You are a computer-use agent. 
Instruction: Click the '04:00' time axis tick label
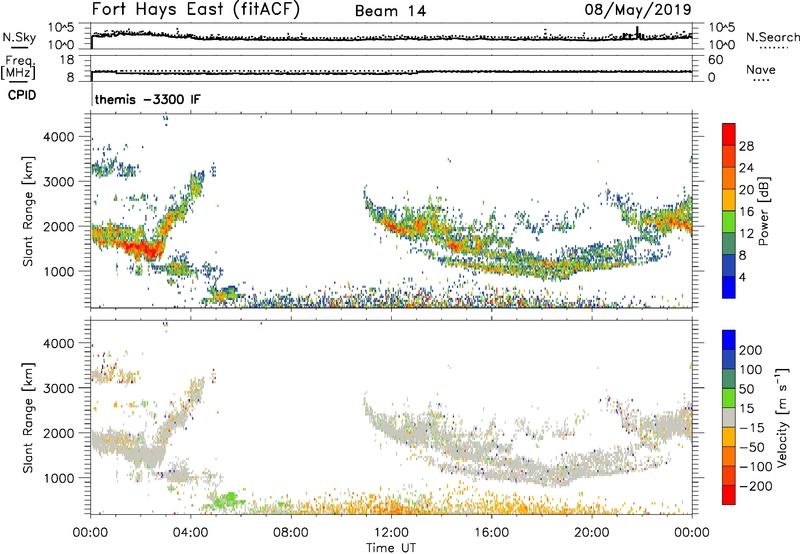(x=191, y=533)
